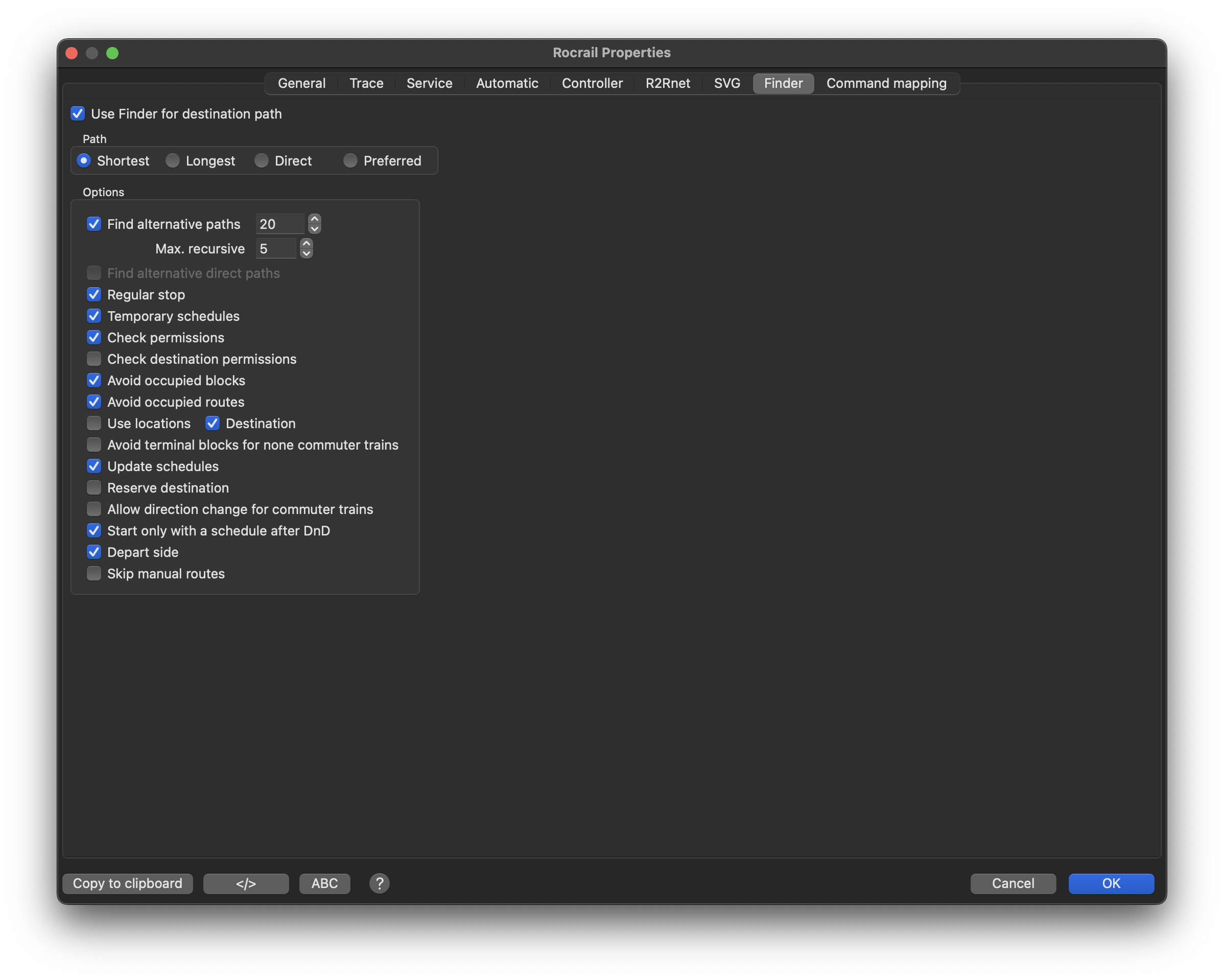Screen dimensions: 1224x980
Task: Click the question mark help icon
Action: pyautogui.click(x=379, y=883)
